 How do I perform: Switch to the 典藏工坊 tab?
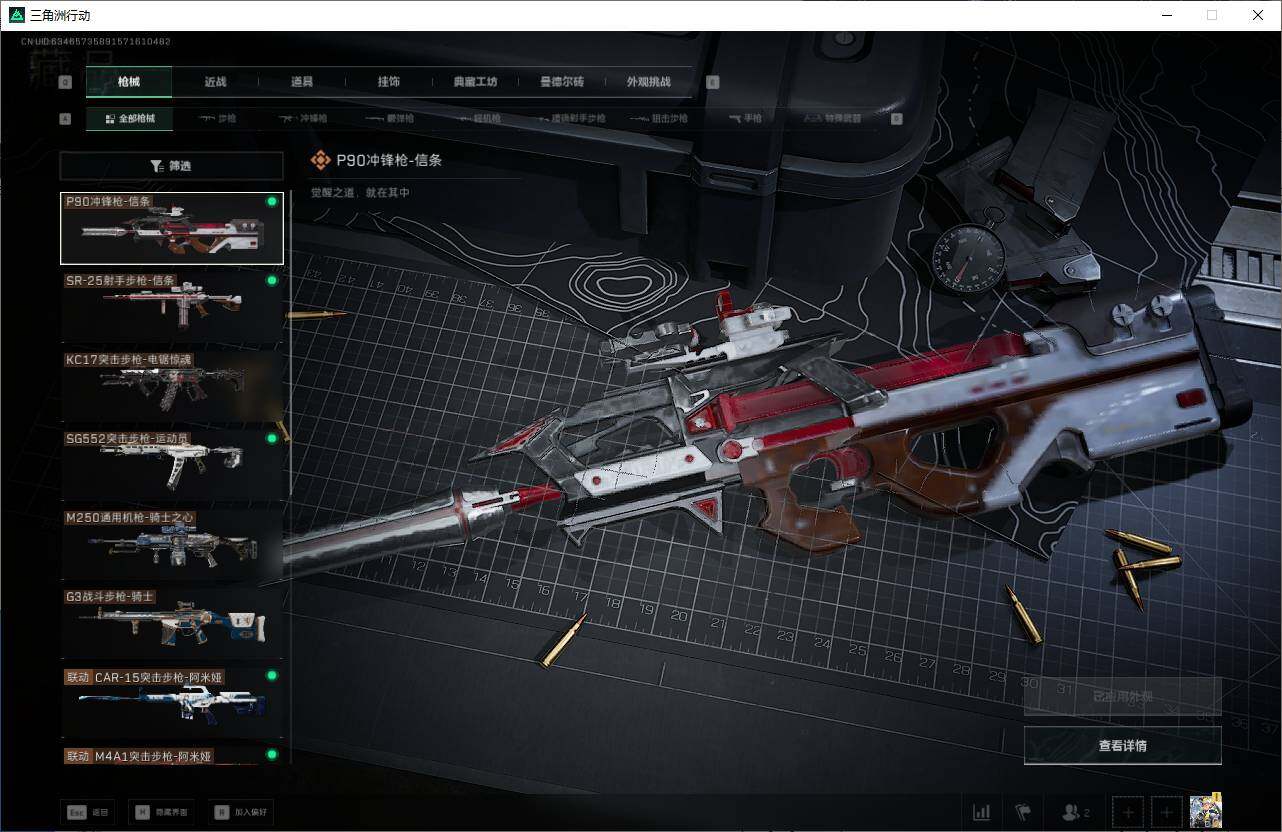475,82
